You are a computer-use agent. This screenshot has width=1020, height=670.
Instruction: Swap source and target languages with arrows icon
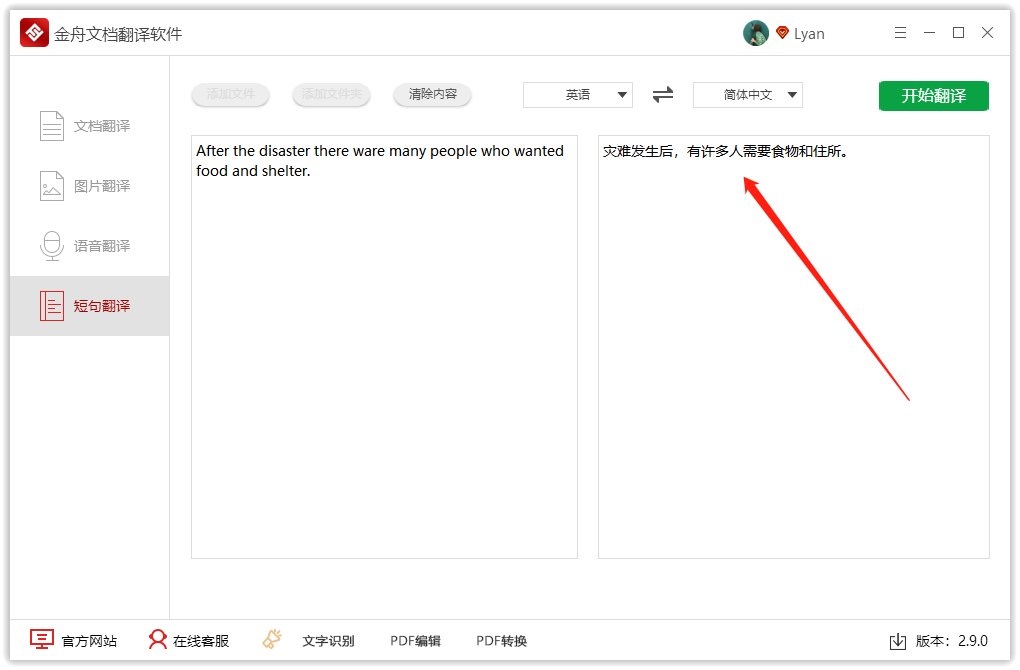(x=662, y=94)
